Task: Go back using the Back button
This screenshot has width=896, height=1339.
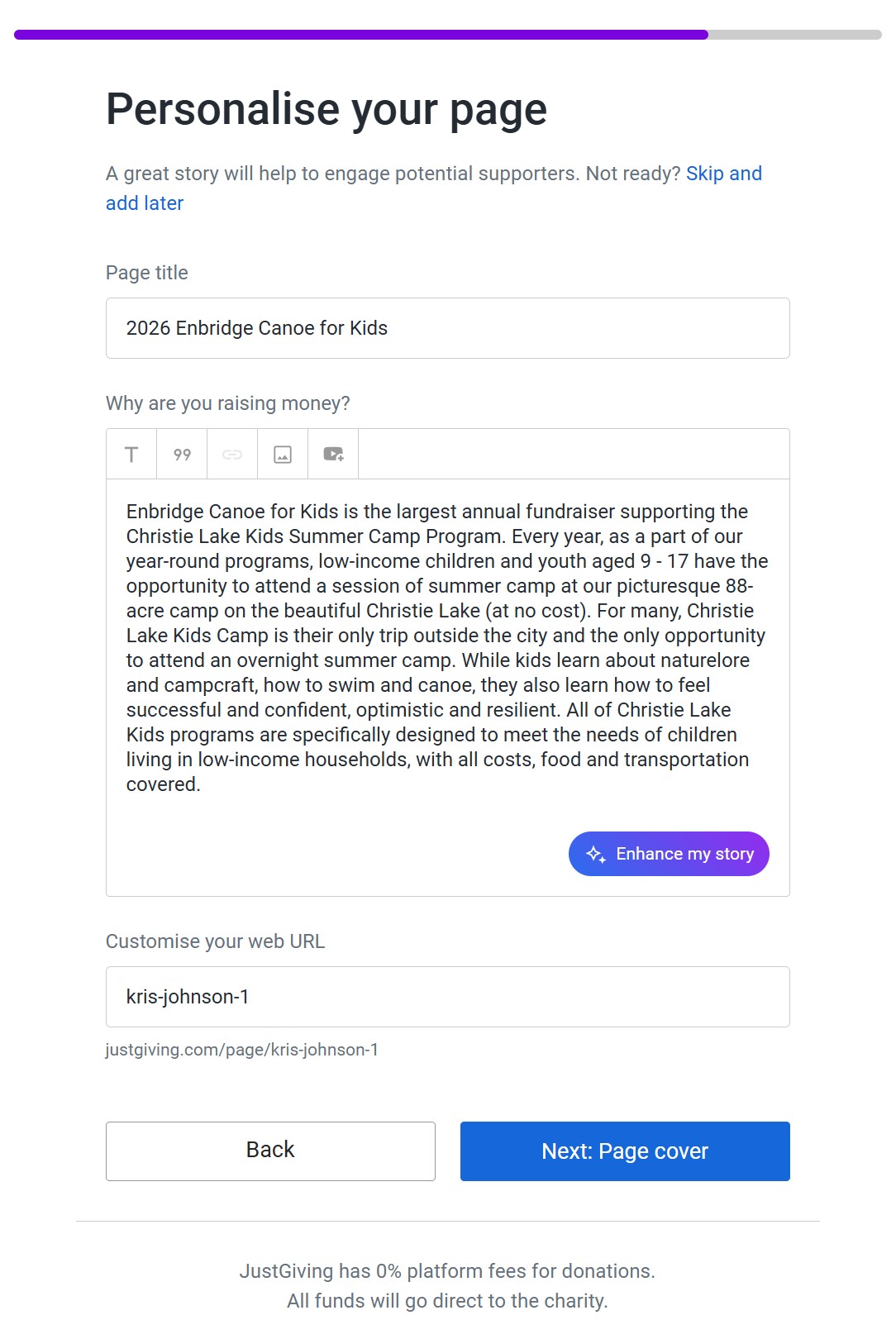Action: [270, 1151]
